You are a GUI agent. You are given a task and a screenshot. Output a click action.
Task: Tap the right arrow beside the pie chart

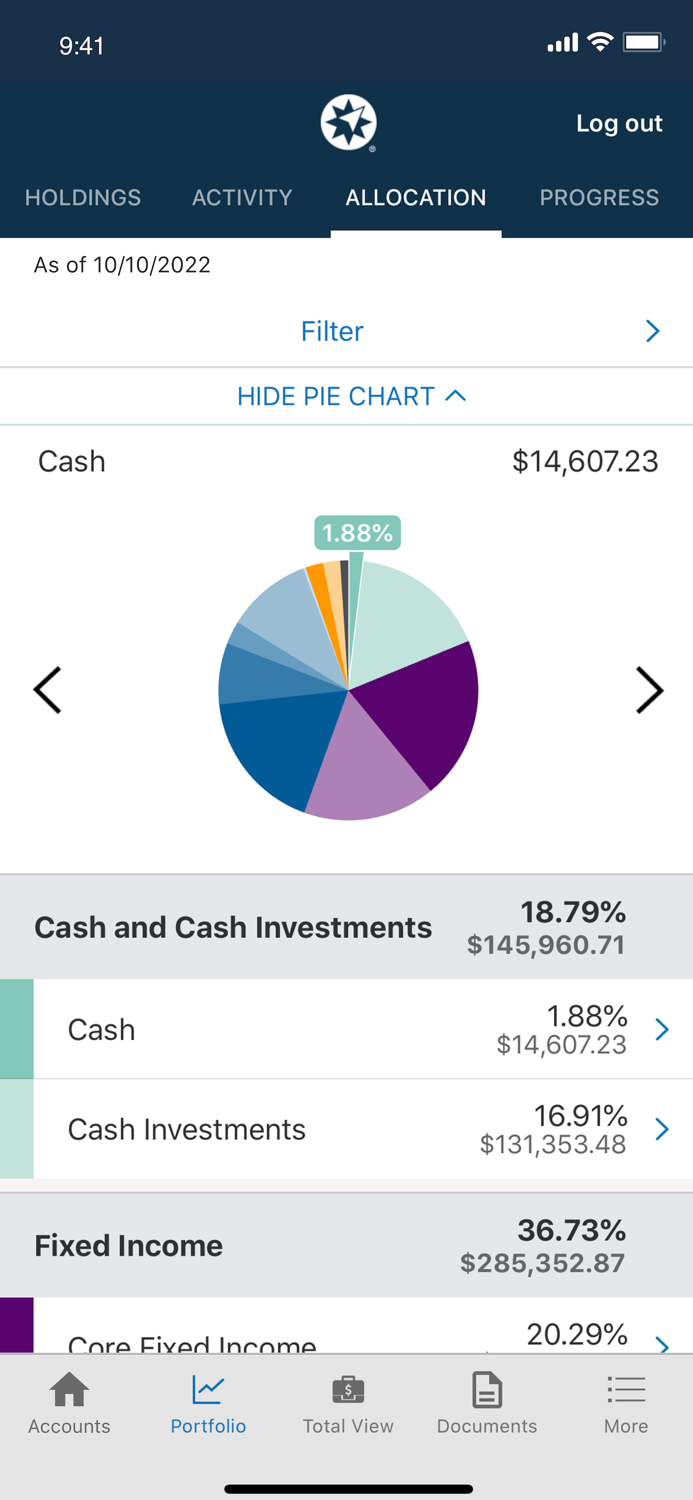(650, 690)
